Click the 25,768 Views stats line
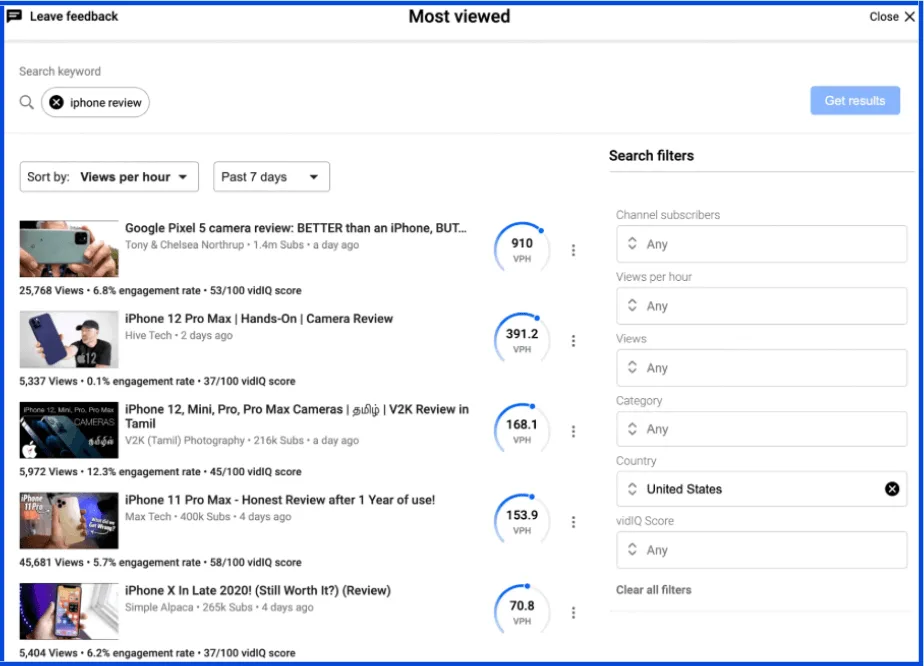924x666 pixels. click(160, 291)
